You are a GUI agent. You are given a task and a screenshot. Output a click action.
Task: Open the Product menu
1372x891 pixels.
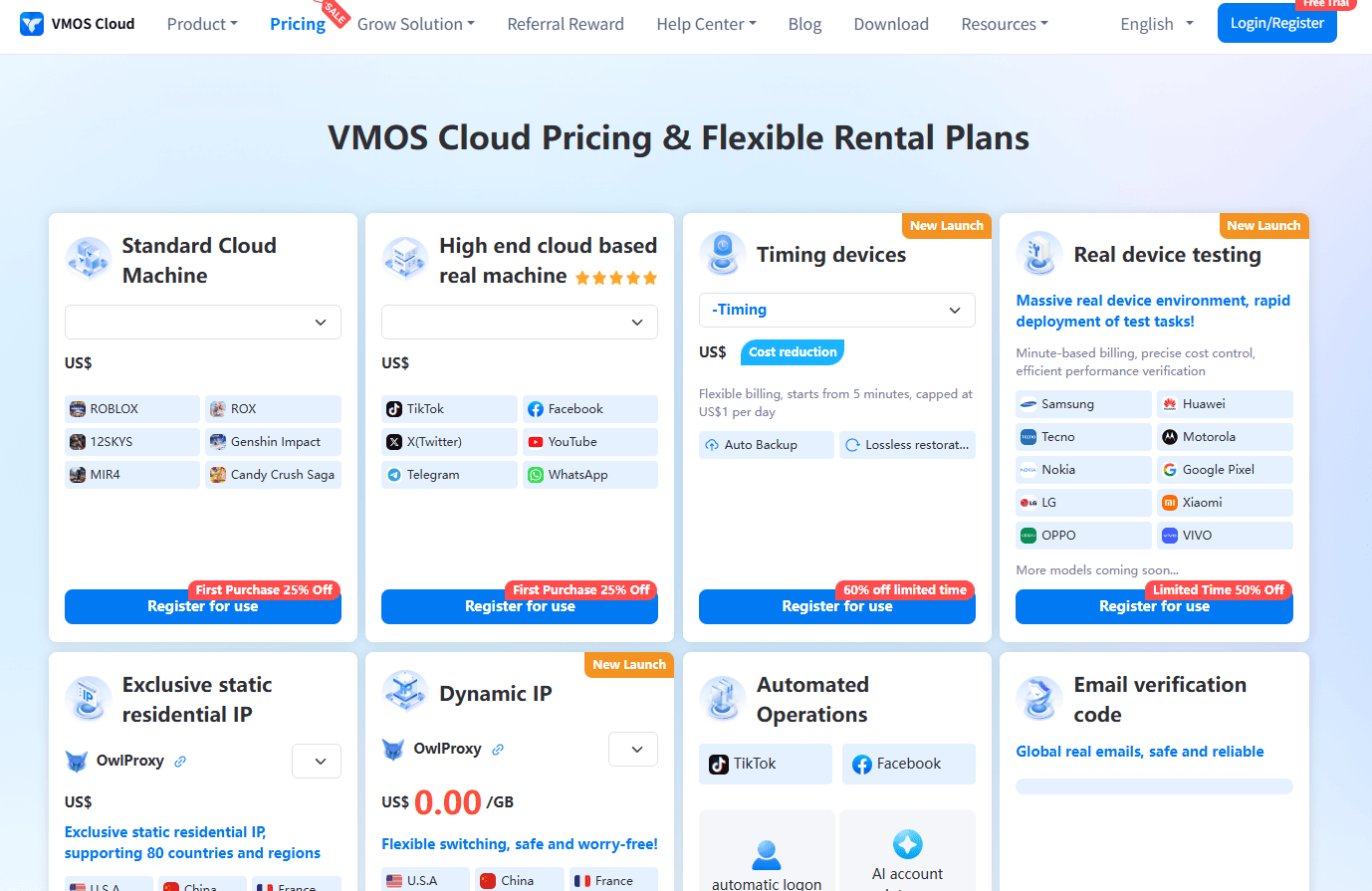pyautogui.click(x=202, y=24)
